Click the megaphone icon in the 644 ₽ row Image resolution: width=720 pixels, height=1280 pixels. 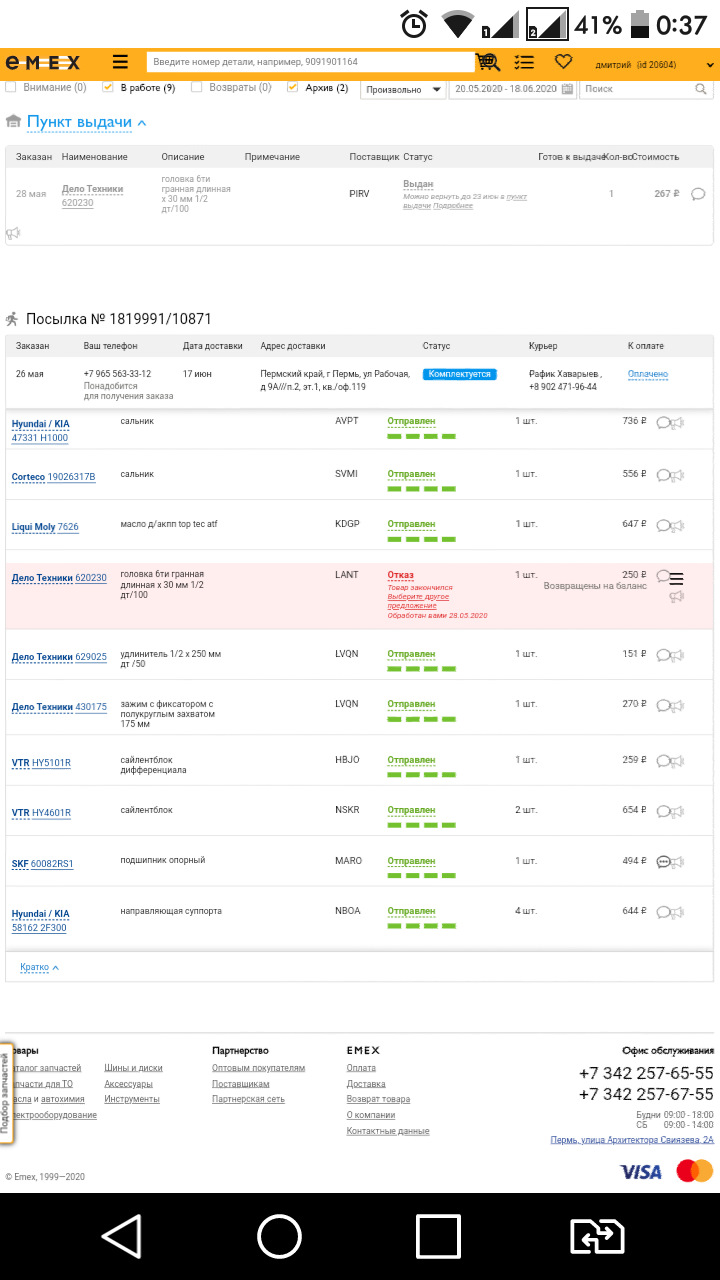[677, 912]
